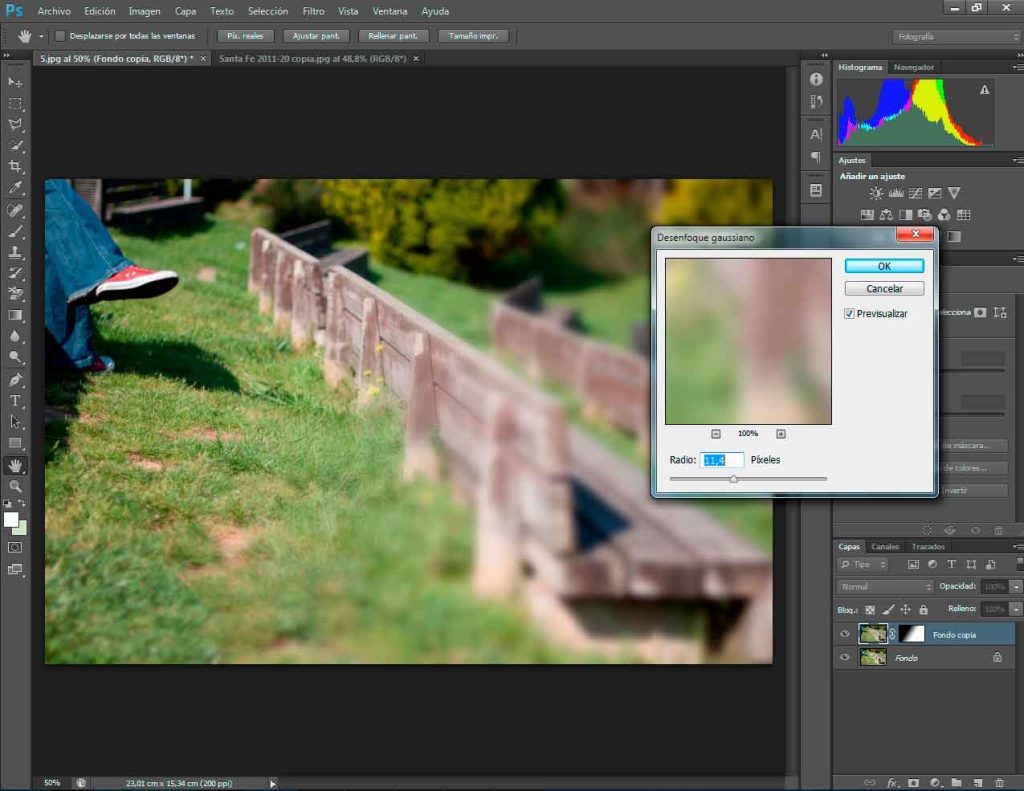Select the Quick Selection tool

click(15, 146)
